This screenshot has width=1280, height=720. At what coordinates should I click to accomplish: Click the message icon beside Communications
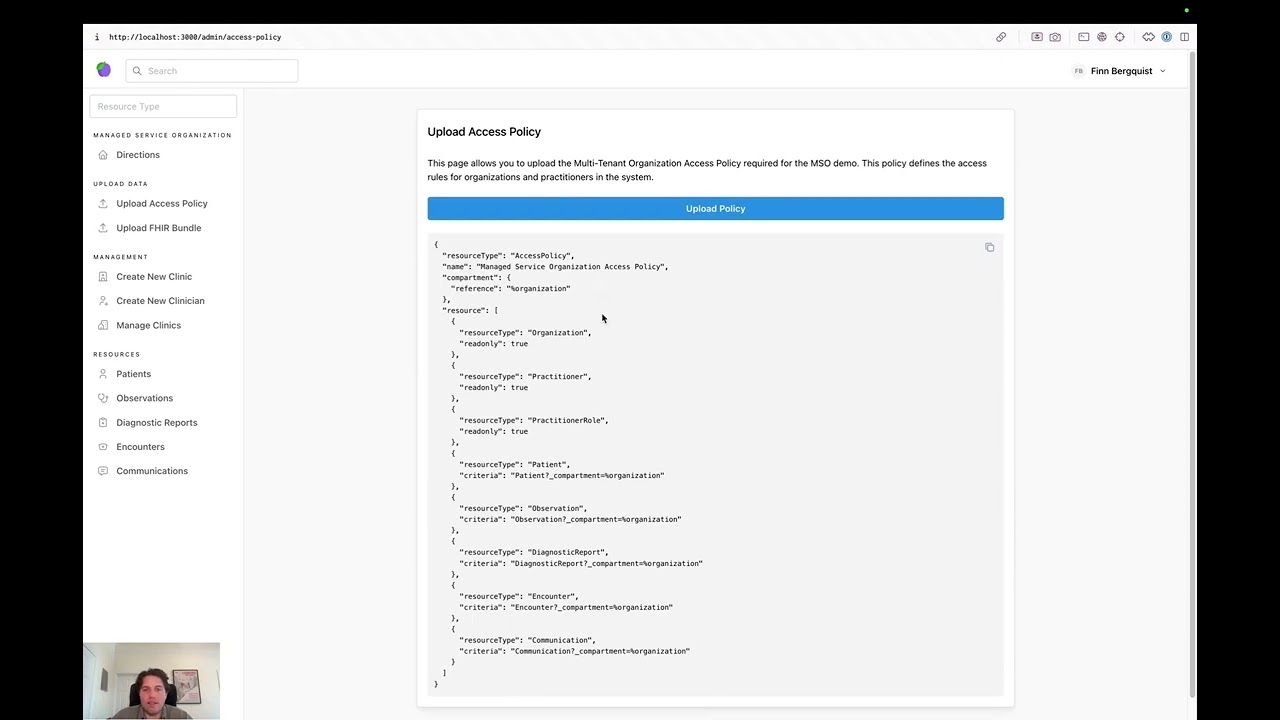103,471
